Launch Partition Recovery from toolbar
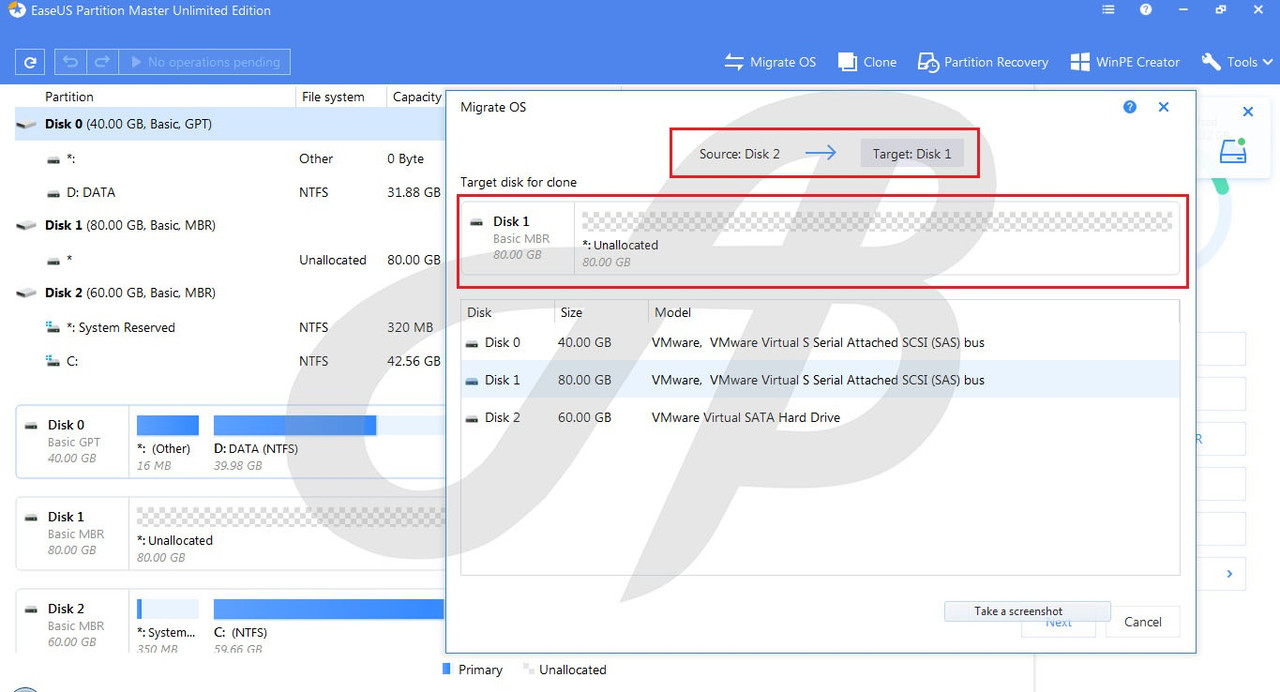 click(983, 62)
